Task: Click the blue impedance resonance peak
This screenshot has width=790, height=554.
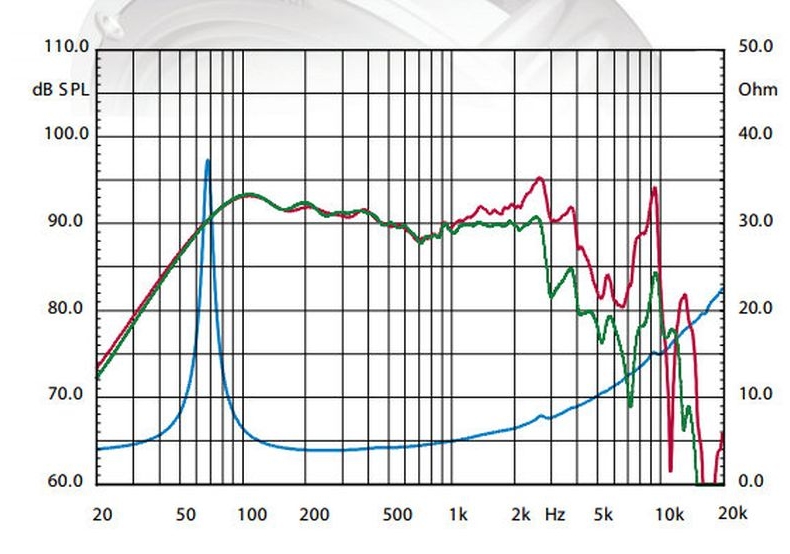Action: (x=208, y=161)
